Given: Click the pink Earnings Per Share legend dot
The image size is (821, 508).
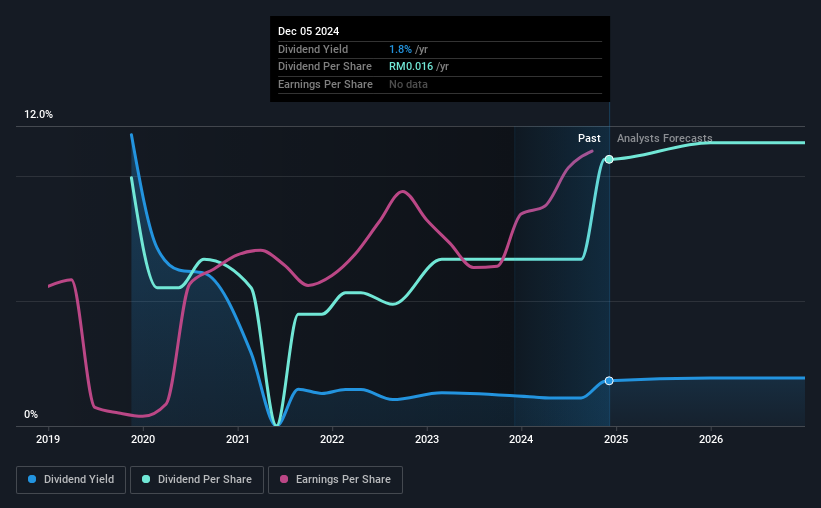Looking at the screenshot, I should (x=284, y=479).
